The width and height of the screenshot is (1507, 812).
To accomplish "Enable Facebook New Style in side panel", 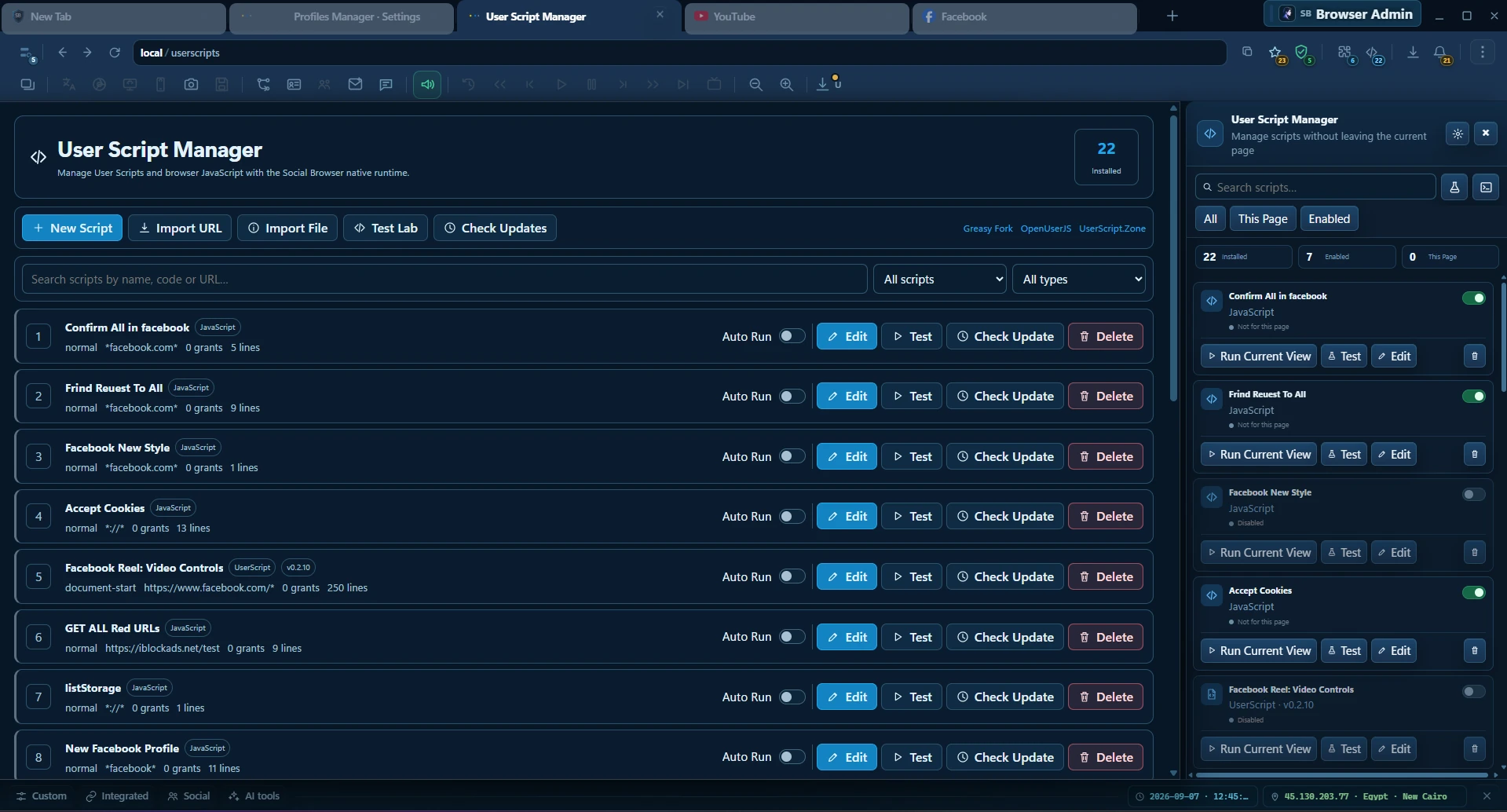I will point(1474,494).
